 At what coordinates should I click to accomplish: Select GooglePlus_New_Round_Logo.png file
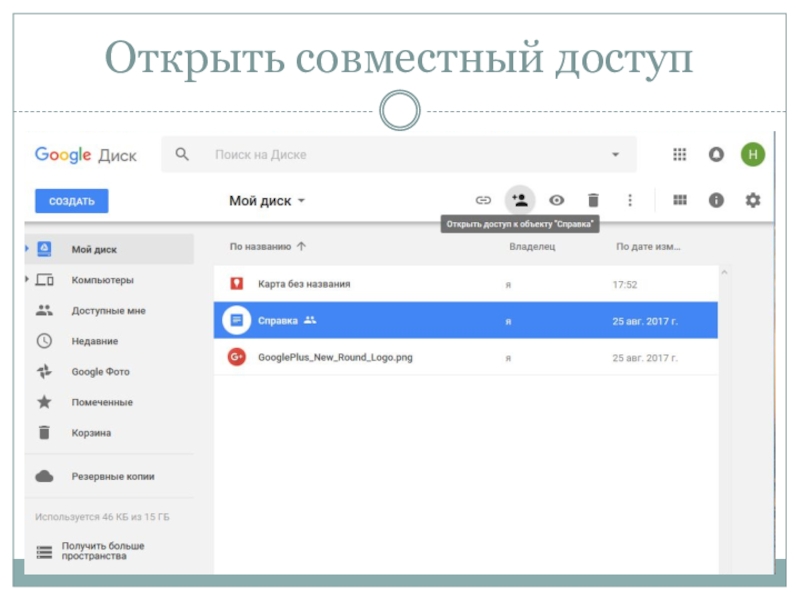[x=465, y=357]
